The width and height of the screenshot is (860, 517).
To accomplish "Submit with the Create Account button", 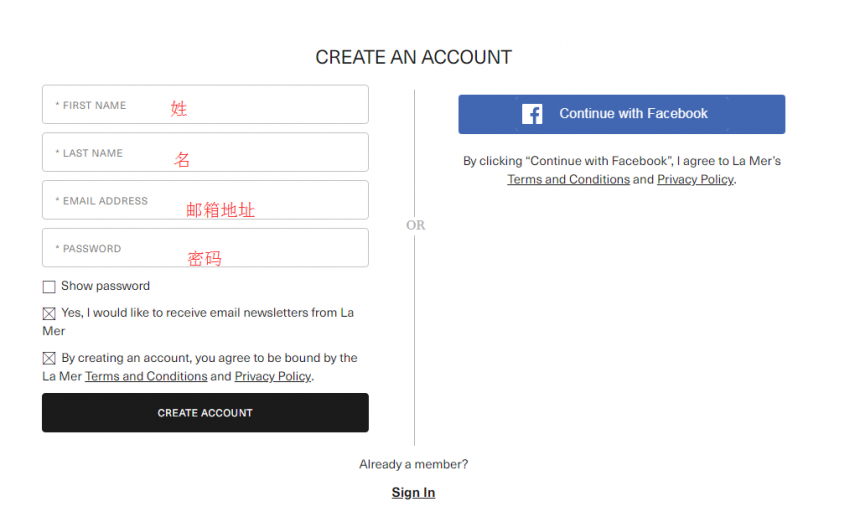I will (205, 413).
